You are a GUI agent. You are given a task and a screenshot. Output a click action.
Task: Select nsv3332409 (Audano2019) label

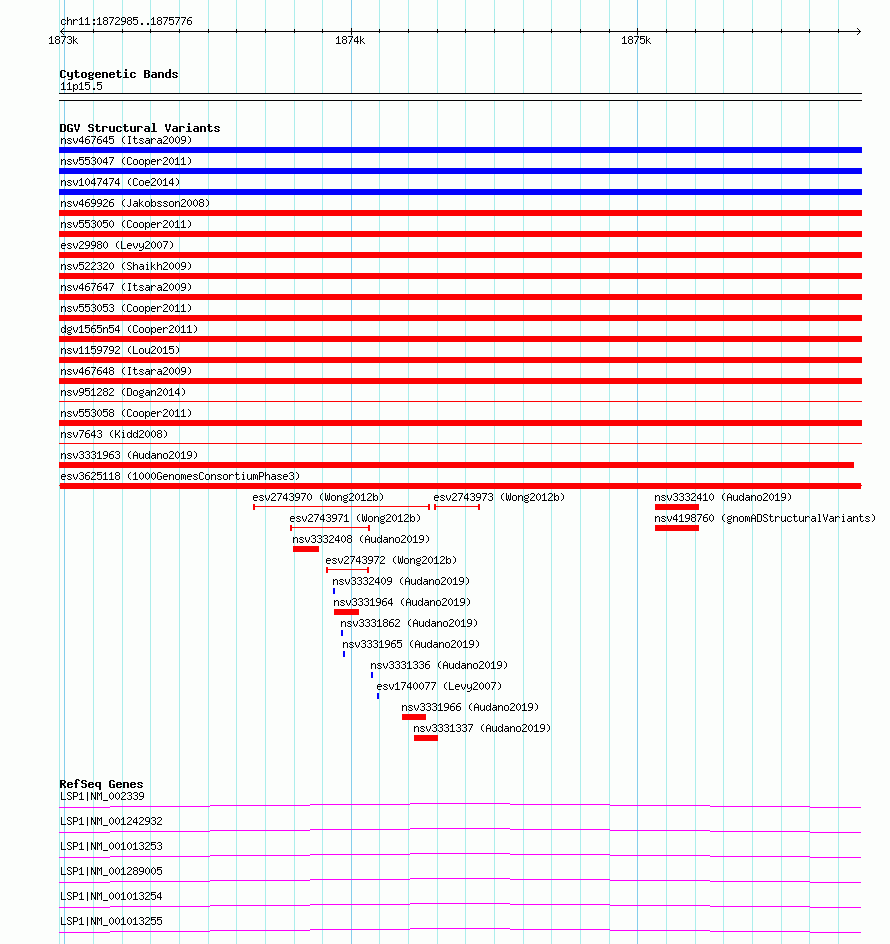tap(401, 582)
